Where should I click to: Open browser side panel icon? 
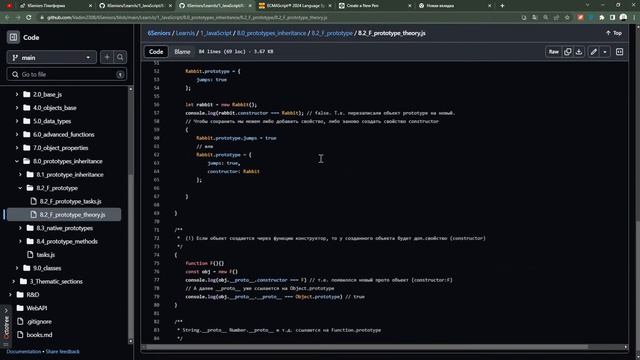612,18
